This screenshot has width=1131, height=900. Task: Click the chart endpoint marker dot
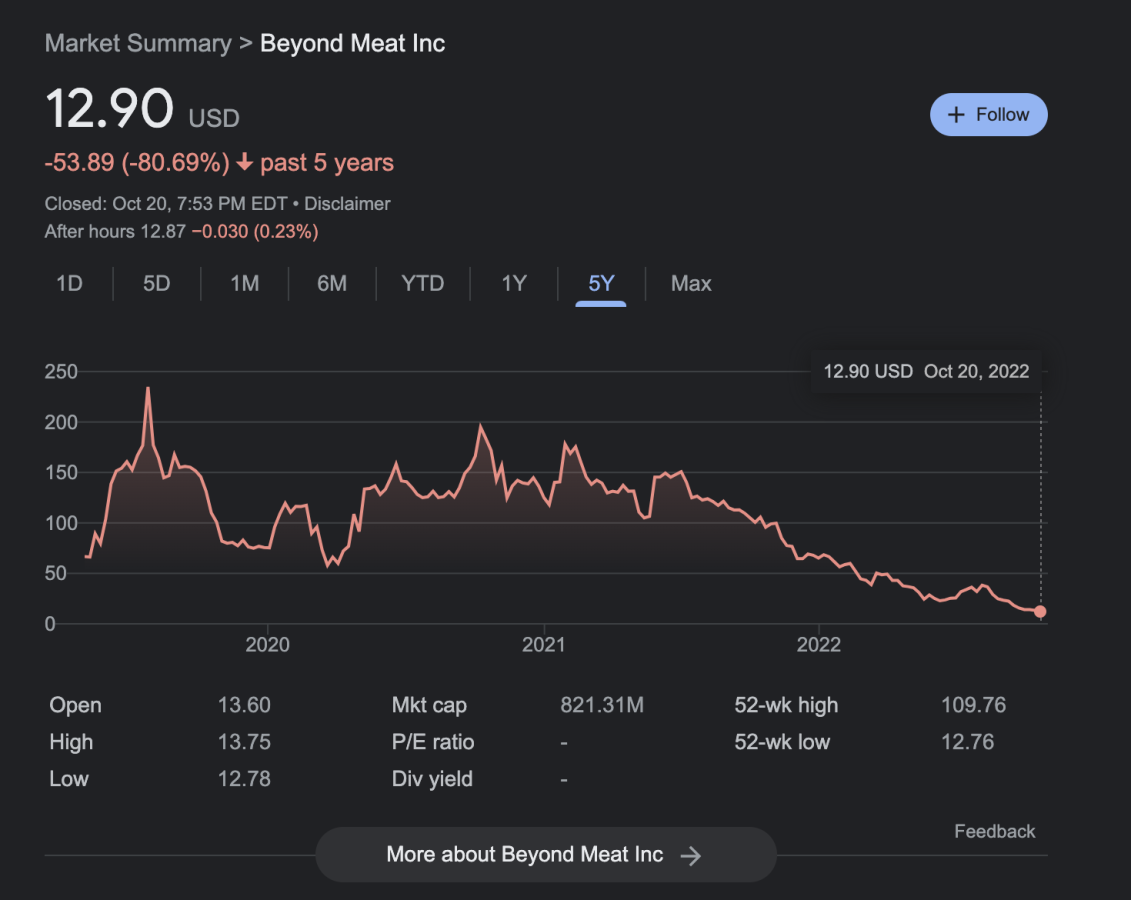[1040, 612]
